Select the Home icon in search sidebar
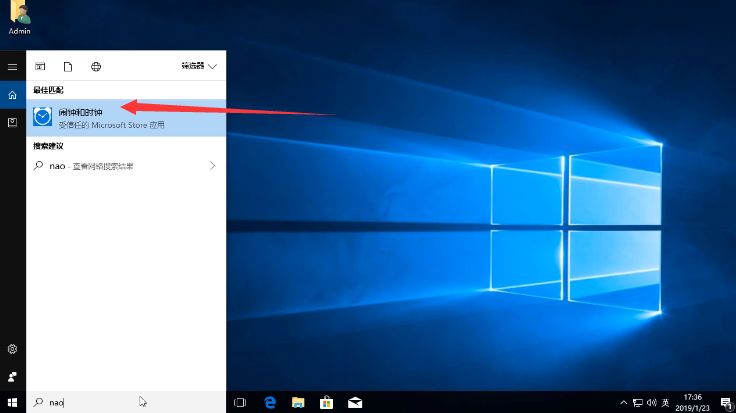Viewport: 736px width, 413px height. pyautogui.click(x=12, y=95)
